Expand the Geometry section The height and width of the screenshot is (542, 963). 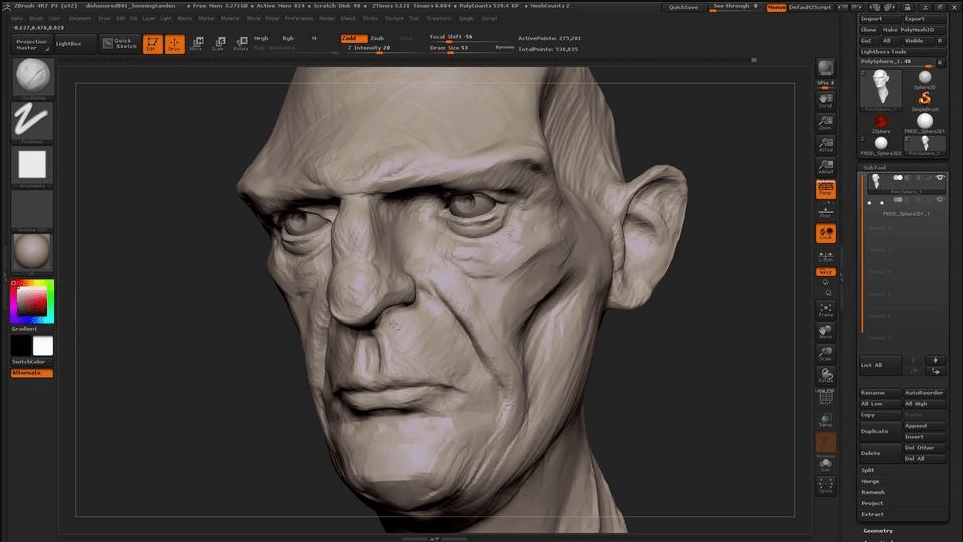click(877, 530)
